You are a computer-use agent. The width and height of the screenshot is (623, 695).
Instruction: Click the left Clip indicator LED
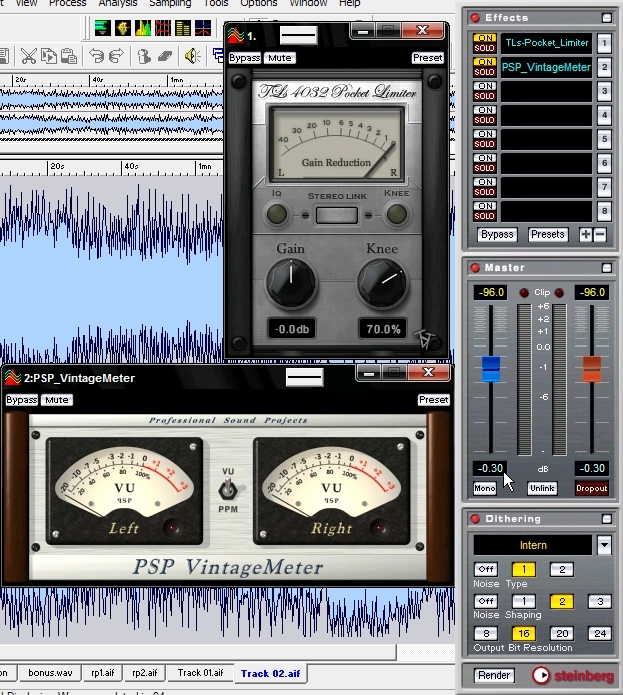[x=524, y=293]
